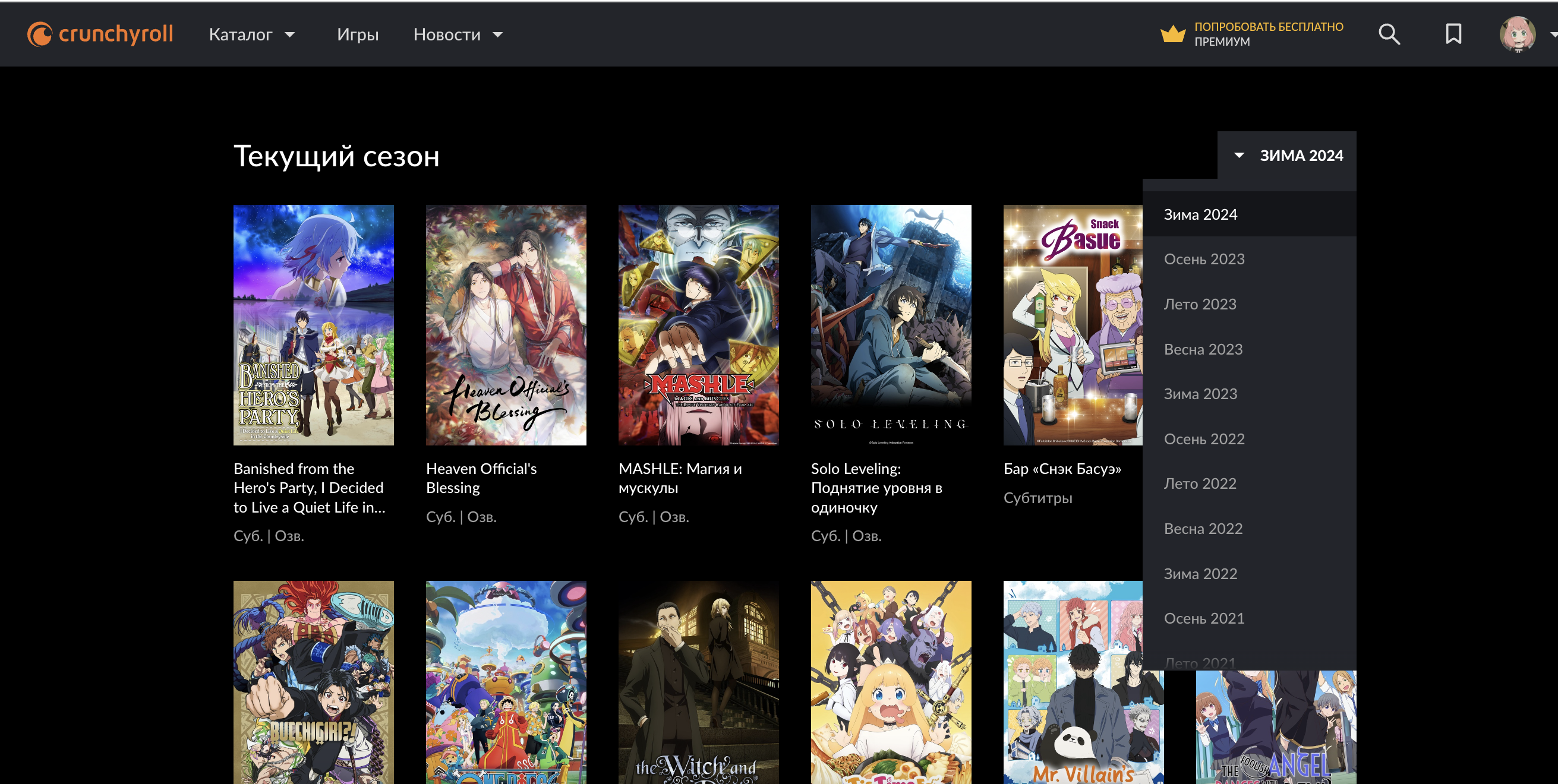Click title MASHLE: Магия и мускулы
1558x784 pixels.
680,478
